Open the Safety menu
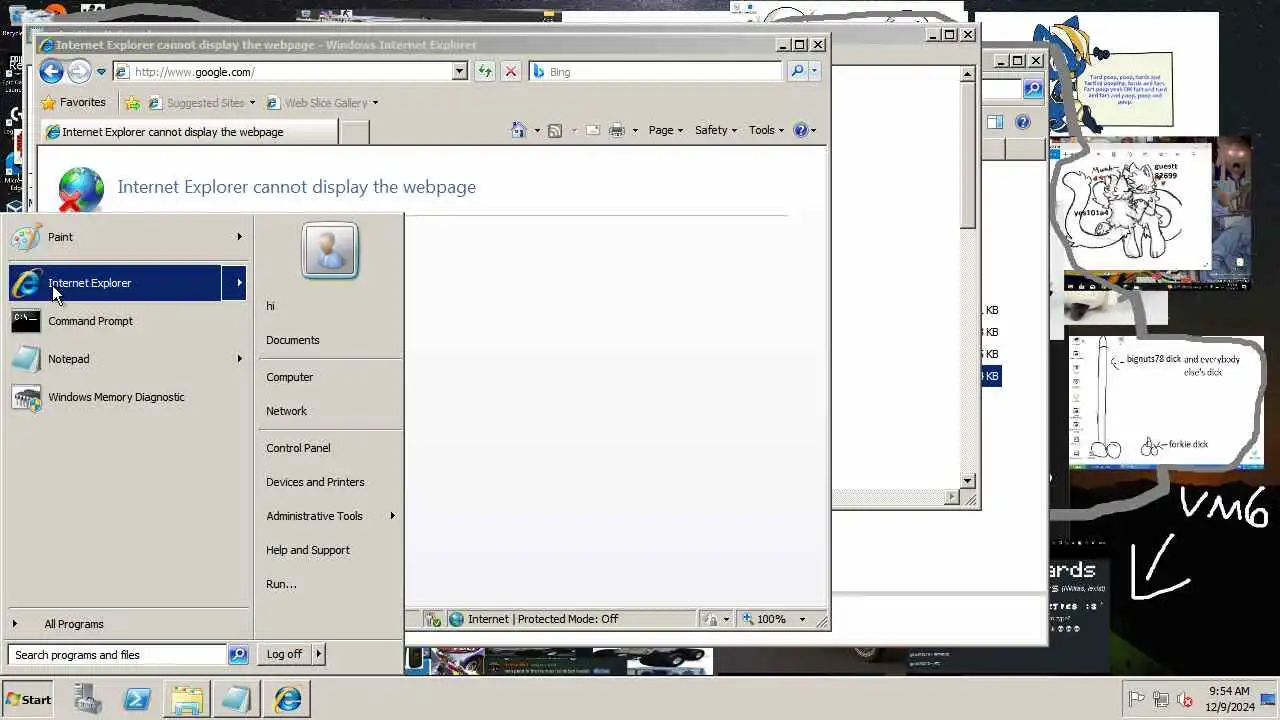This screenshot has height=720, width=1280. click(x=715, y=130)
